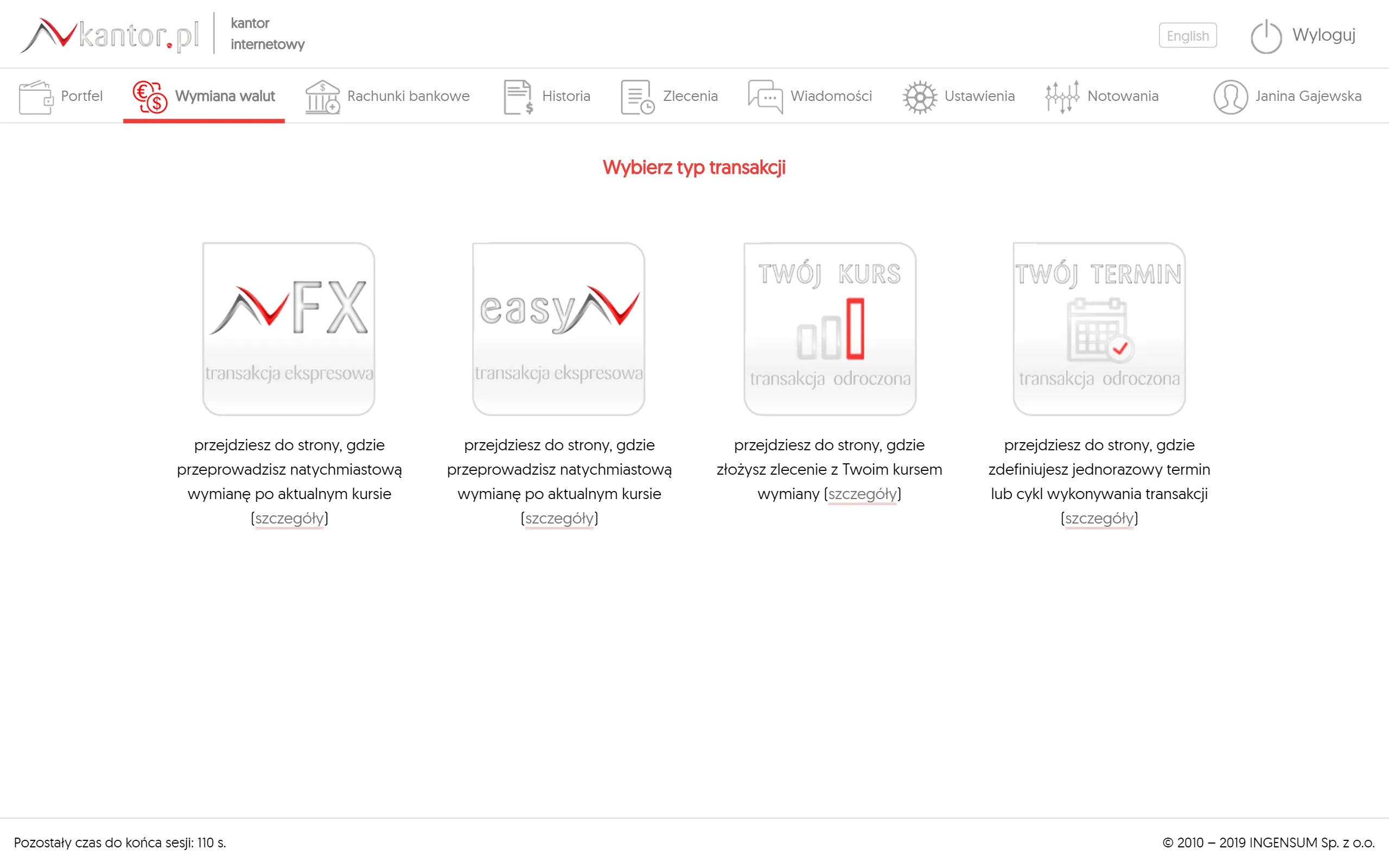Click szczegóły link under NFX transaction
This screenshot has height=868, width=1389.
click(290, 518)
